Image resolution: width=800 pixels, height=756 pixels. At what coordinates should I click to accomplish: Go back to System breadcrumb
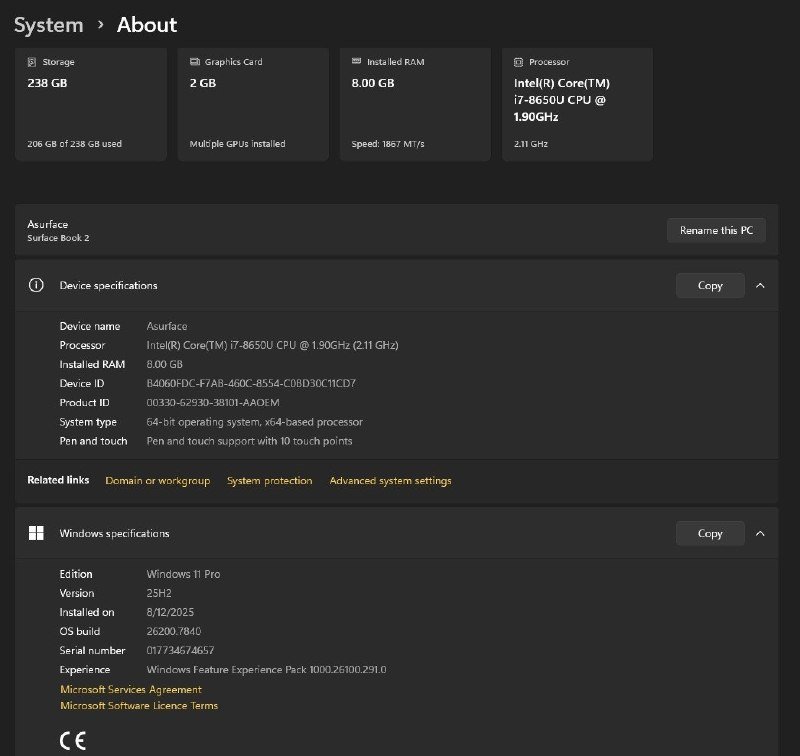[48, 25]
